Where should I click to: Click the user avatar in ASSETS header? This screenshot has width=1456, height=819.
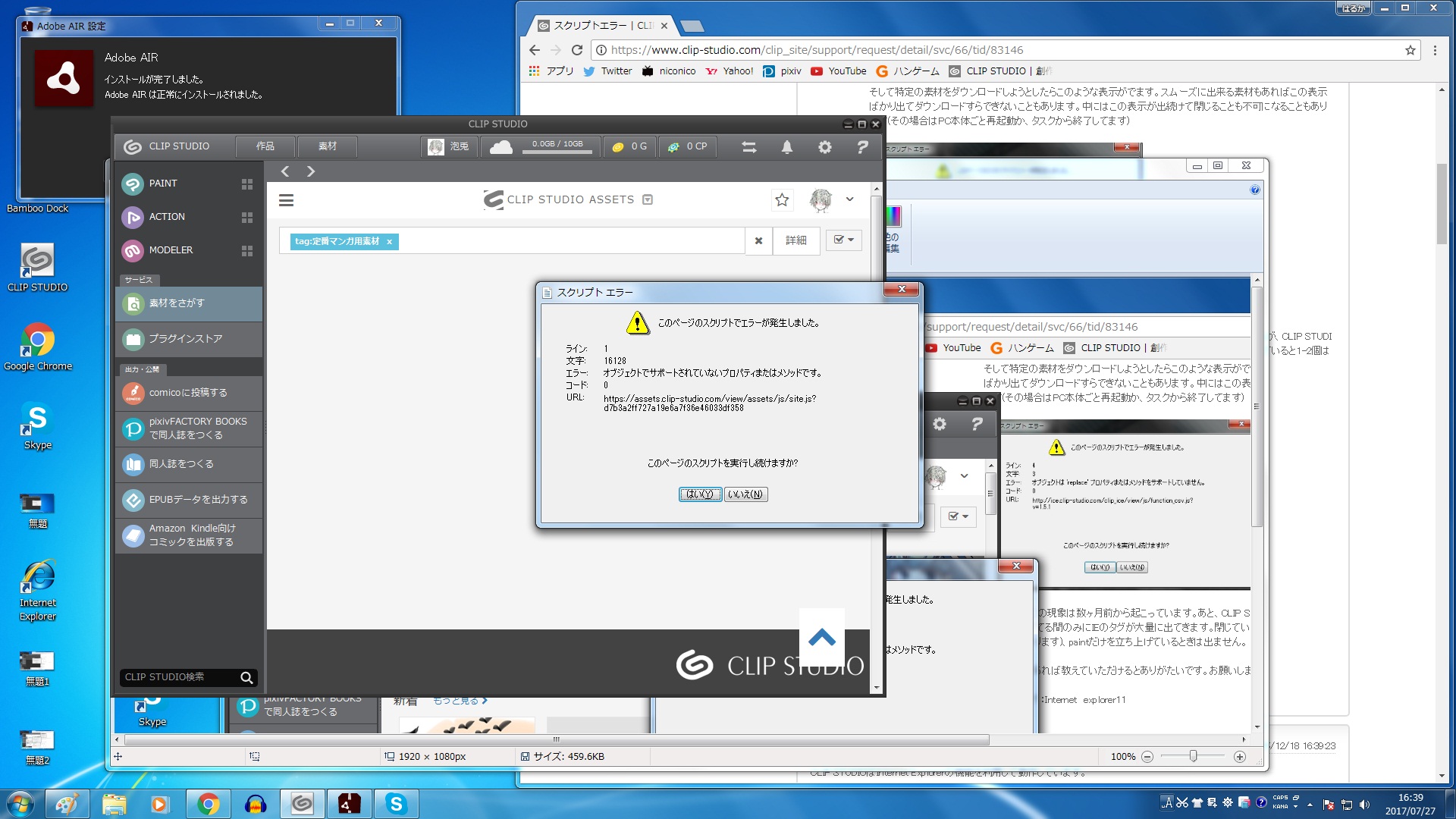[821, 199]
